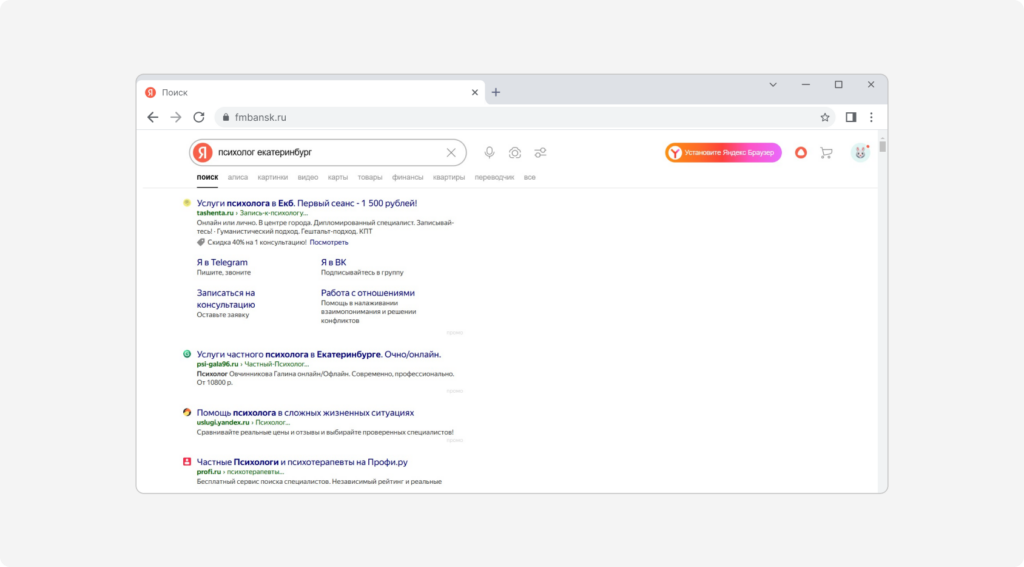Image resolution: width=1024 pixels, height=567 pixels.
Task: Click the voice search microphone icon
Action: (x=489, y=152)
